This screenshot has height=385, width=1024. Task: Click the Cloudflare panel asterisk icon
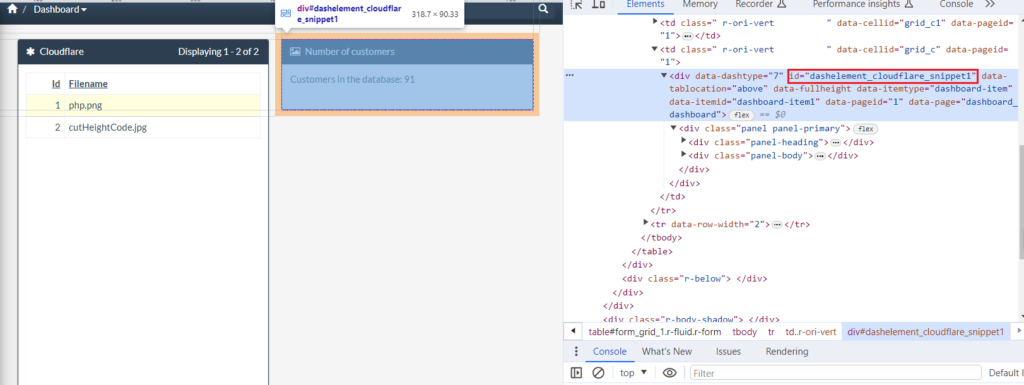[x=30, y=52]
